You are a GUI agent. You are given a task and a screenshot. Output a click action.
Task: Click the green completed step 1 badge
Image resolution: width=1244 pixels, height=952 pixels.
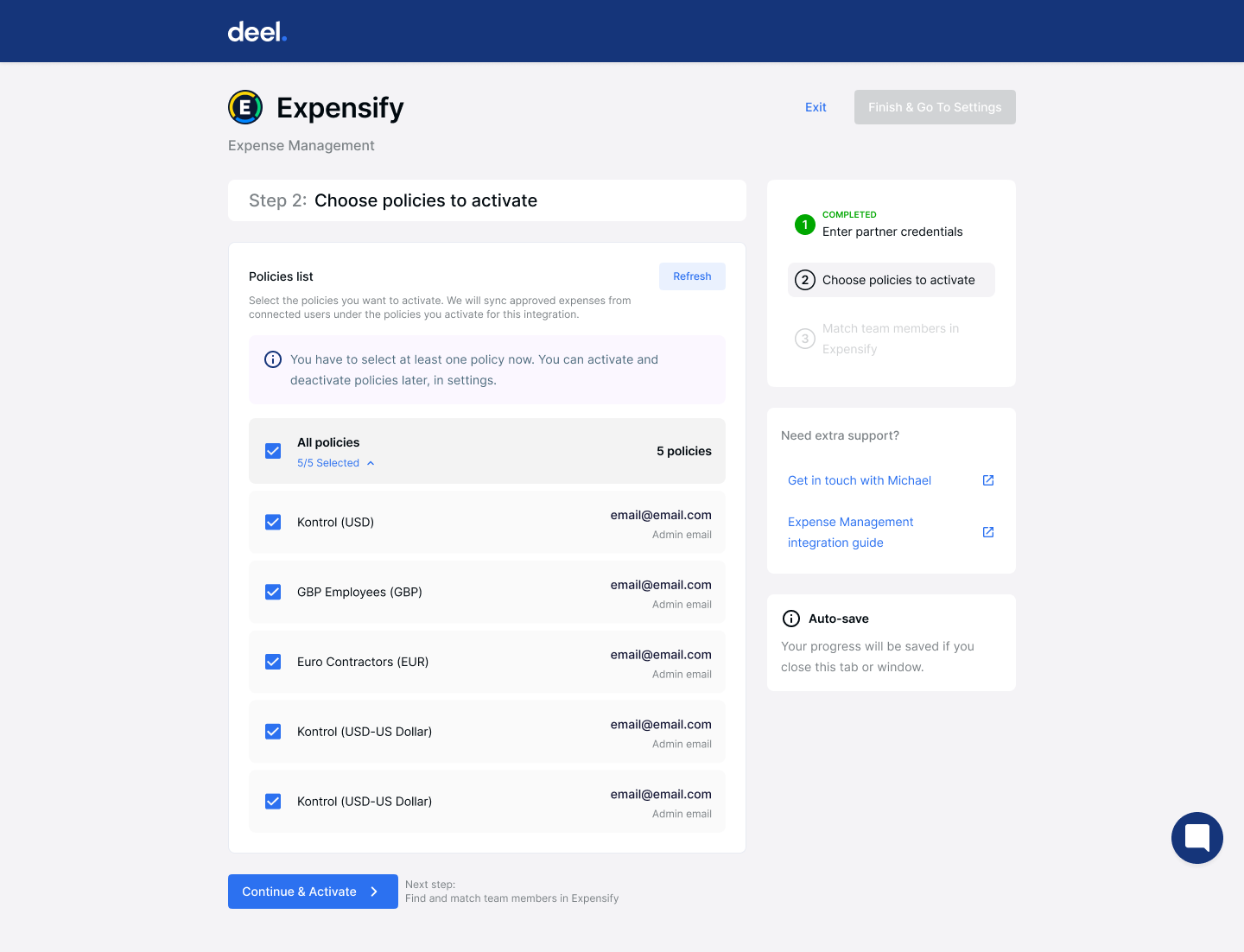pos(805,225)
